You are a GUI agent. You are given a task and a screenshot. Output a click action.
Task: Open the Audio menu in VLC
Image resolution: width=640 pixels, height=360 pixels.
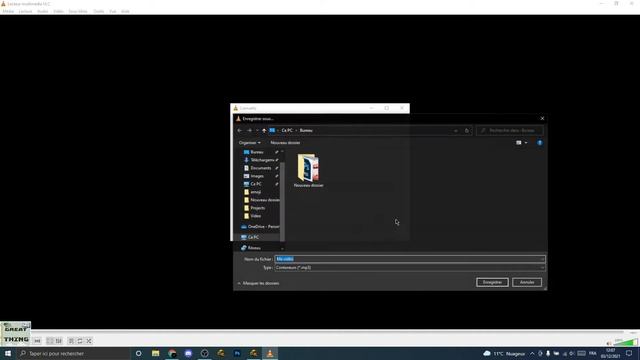[x=42, y=11]
